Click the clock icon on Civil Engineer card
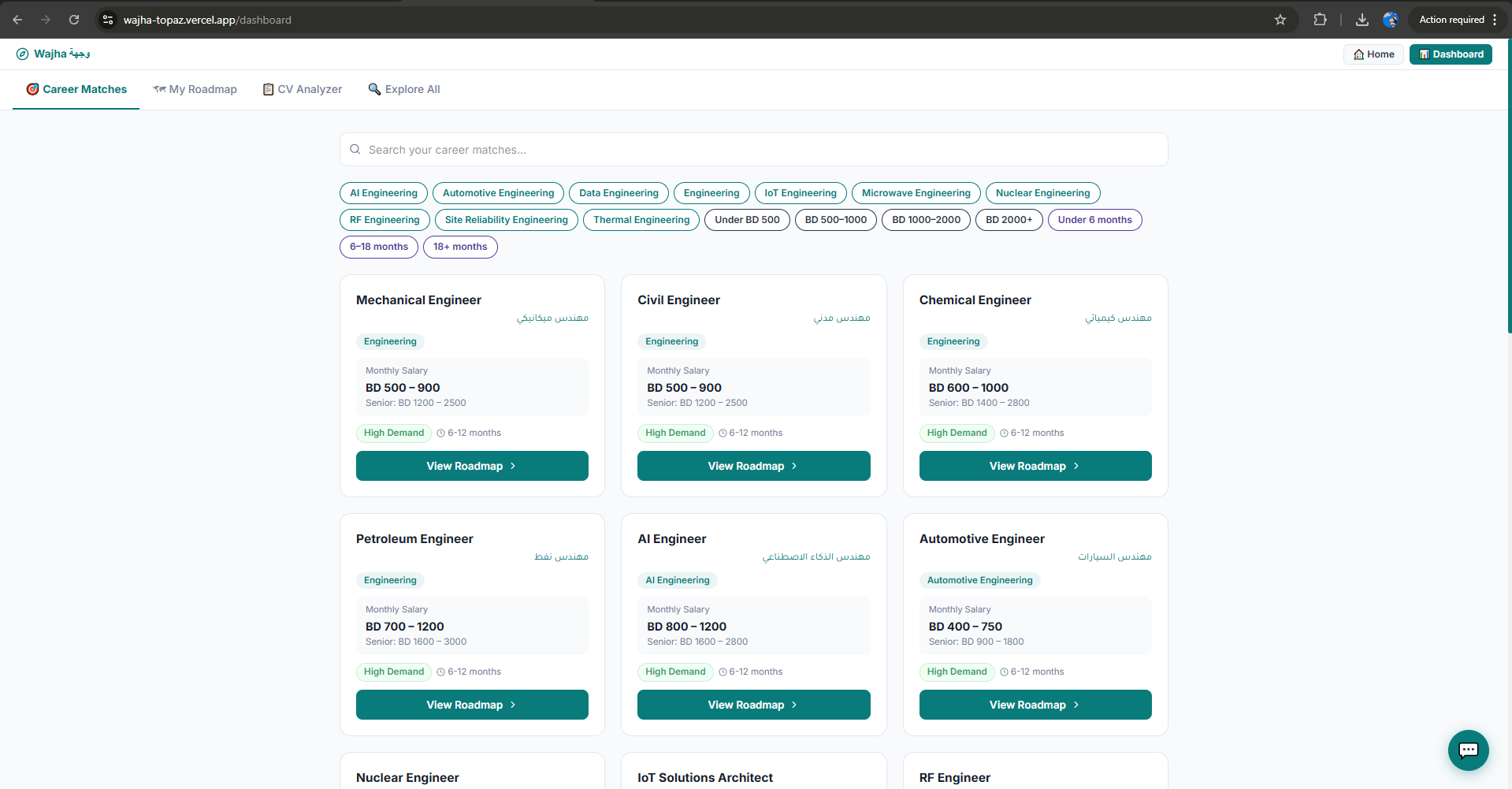The image size is (1512, 789). (x=723, y=433)
